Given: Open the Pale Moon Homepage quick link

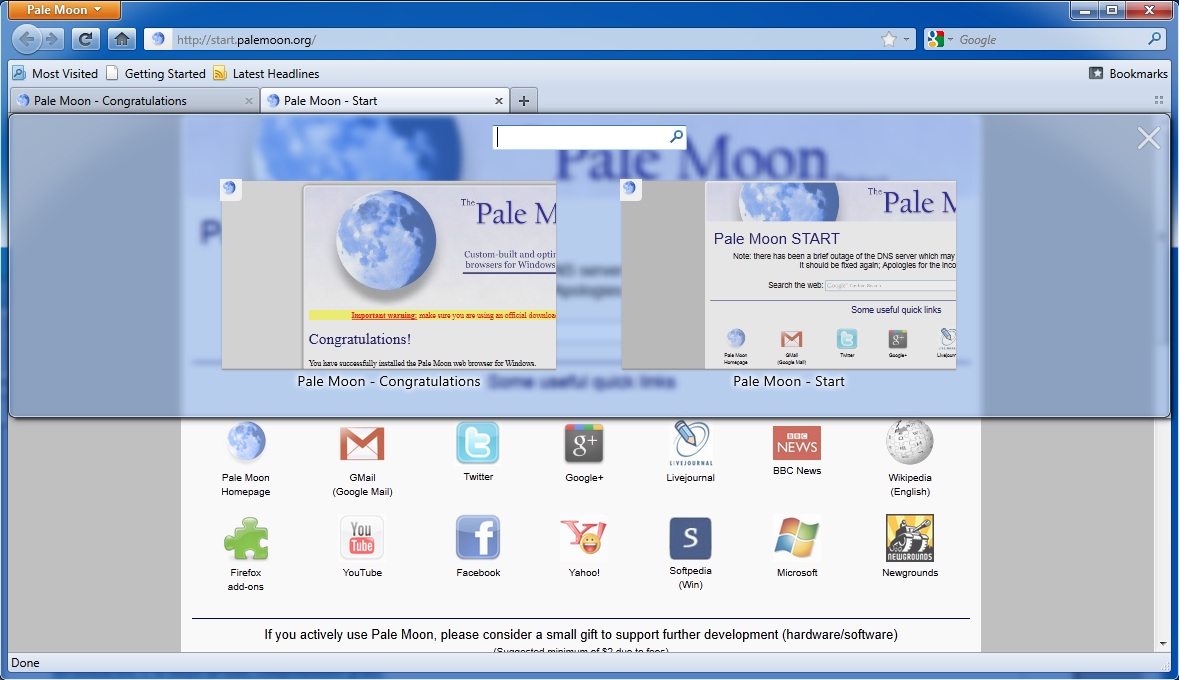Looking at the screenshot, I should click(246, 442).
